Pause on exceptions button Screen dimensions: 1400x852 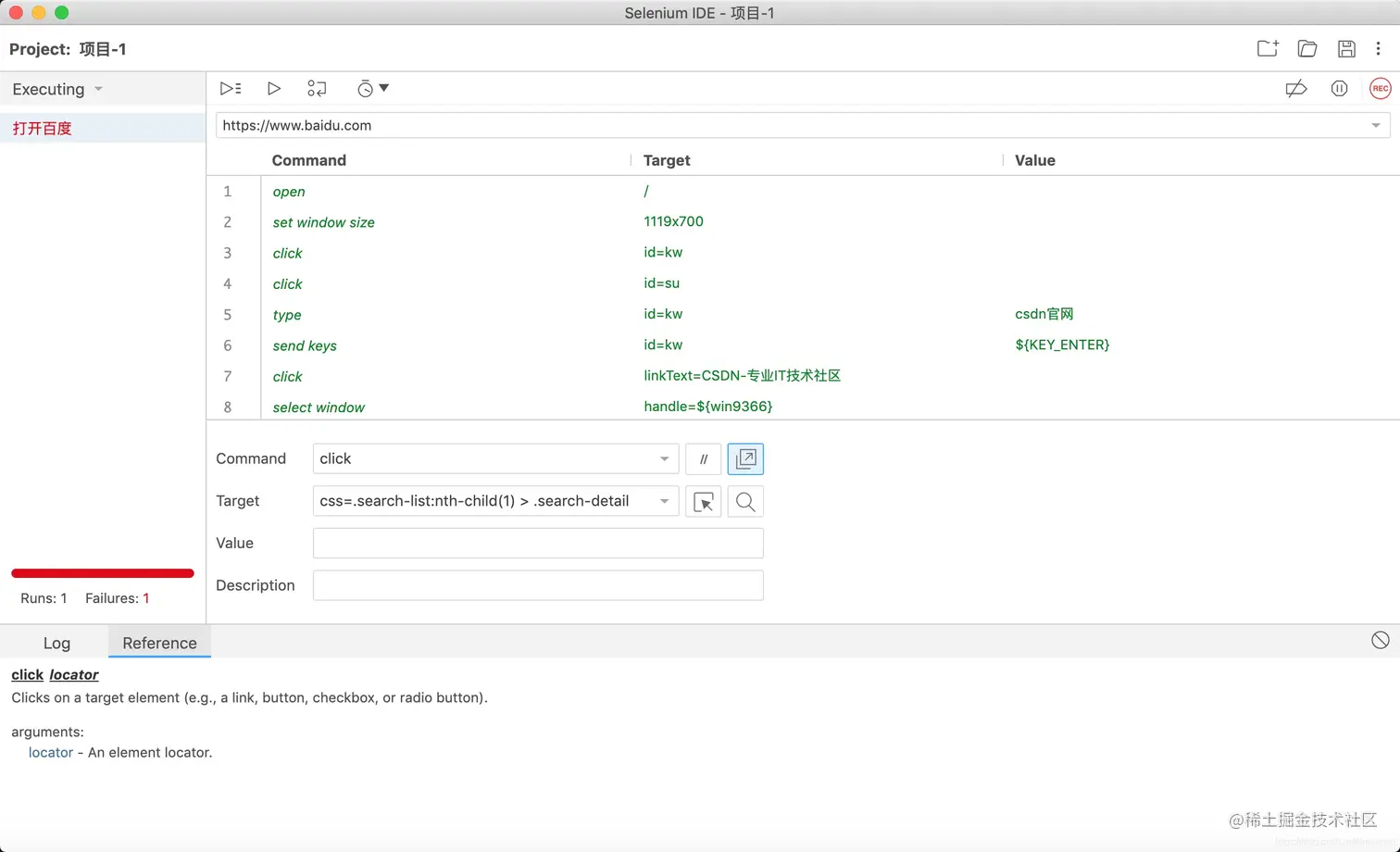(1339, 89)
